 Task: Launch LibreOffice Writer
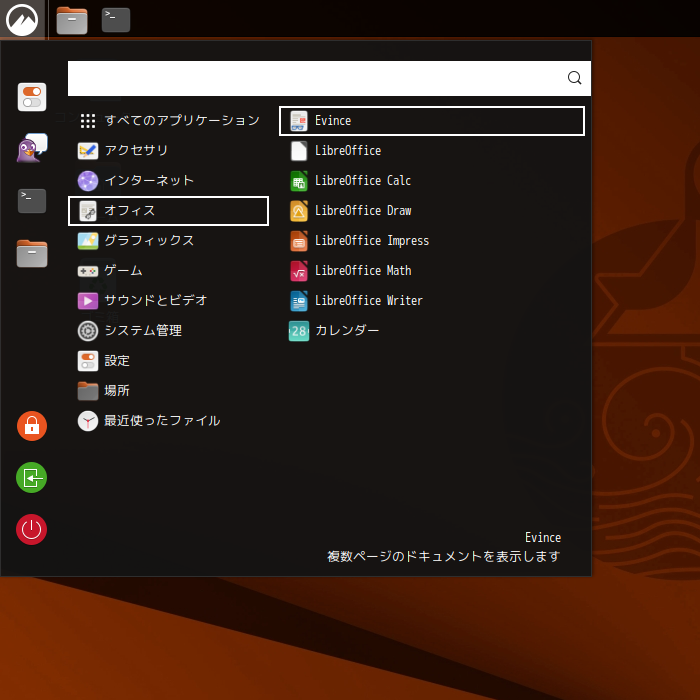tap(432, 300)
